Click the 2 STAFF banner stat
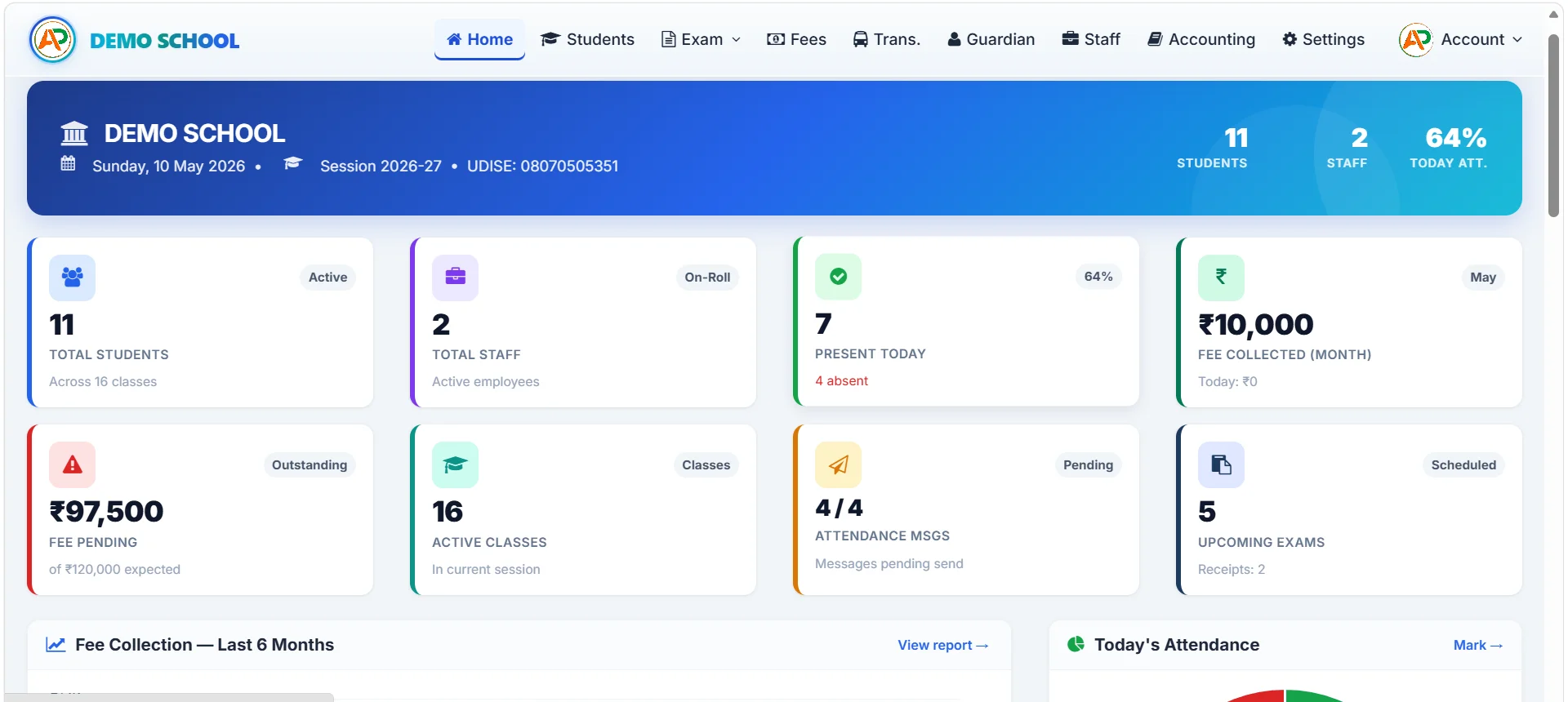This screenshot has width=1568, height=702. (1347, 147)
